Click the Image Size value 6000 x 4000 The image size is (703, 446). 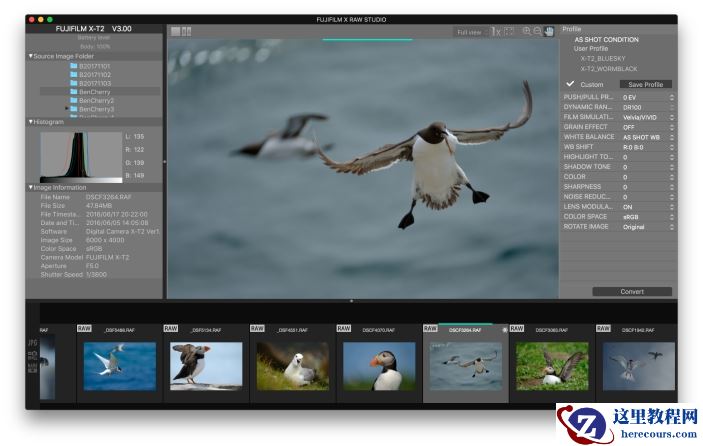(x=105, y=240)
